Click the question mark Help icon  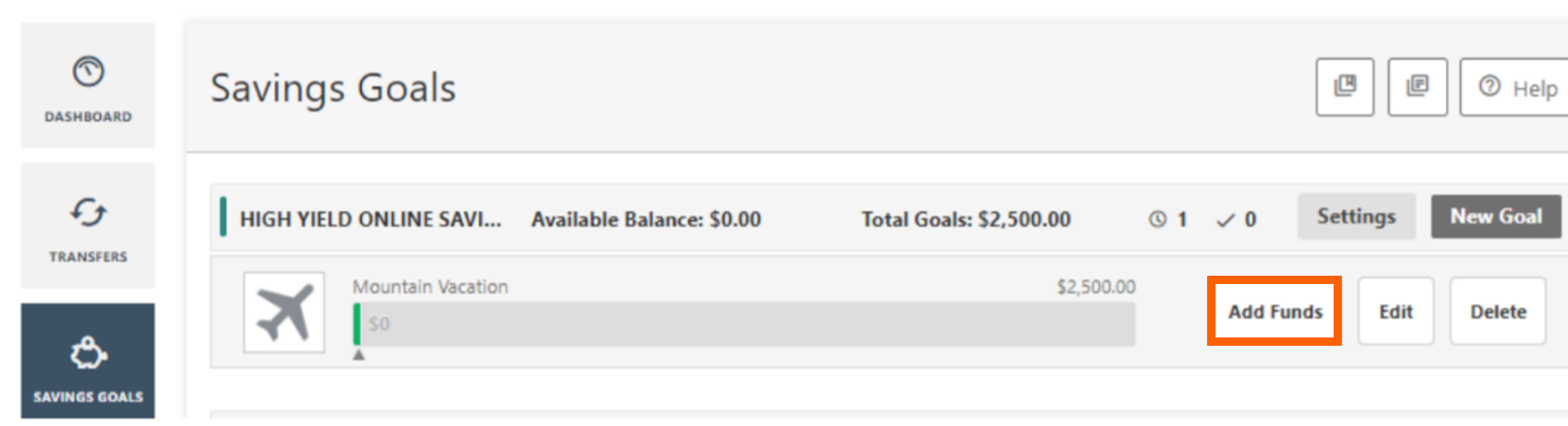[1490, 87]
